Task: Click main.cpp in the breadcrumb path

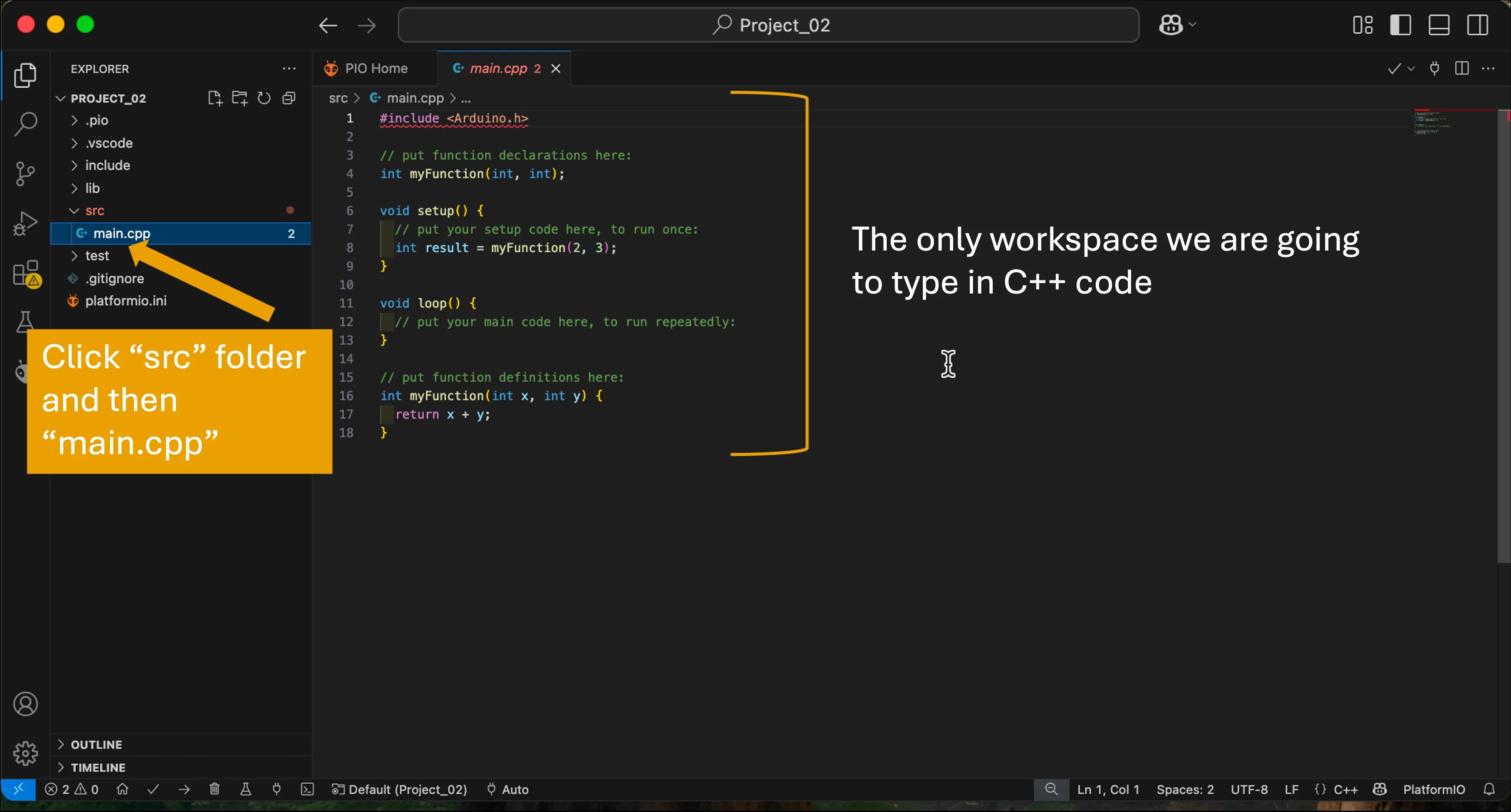Action: click(415, 98)
